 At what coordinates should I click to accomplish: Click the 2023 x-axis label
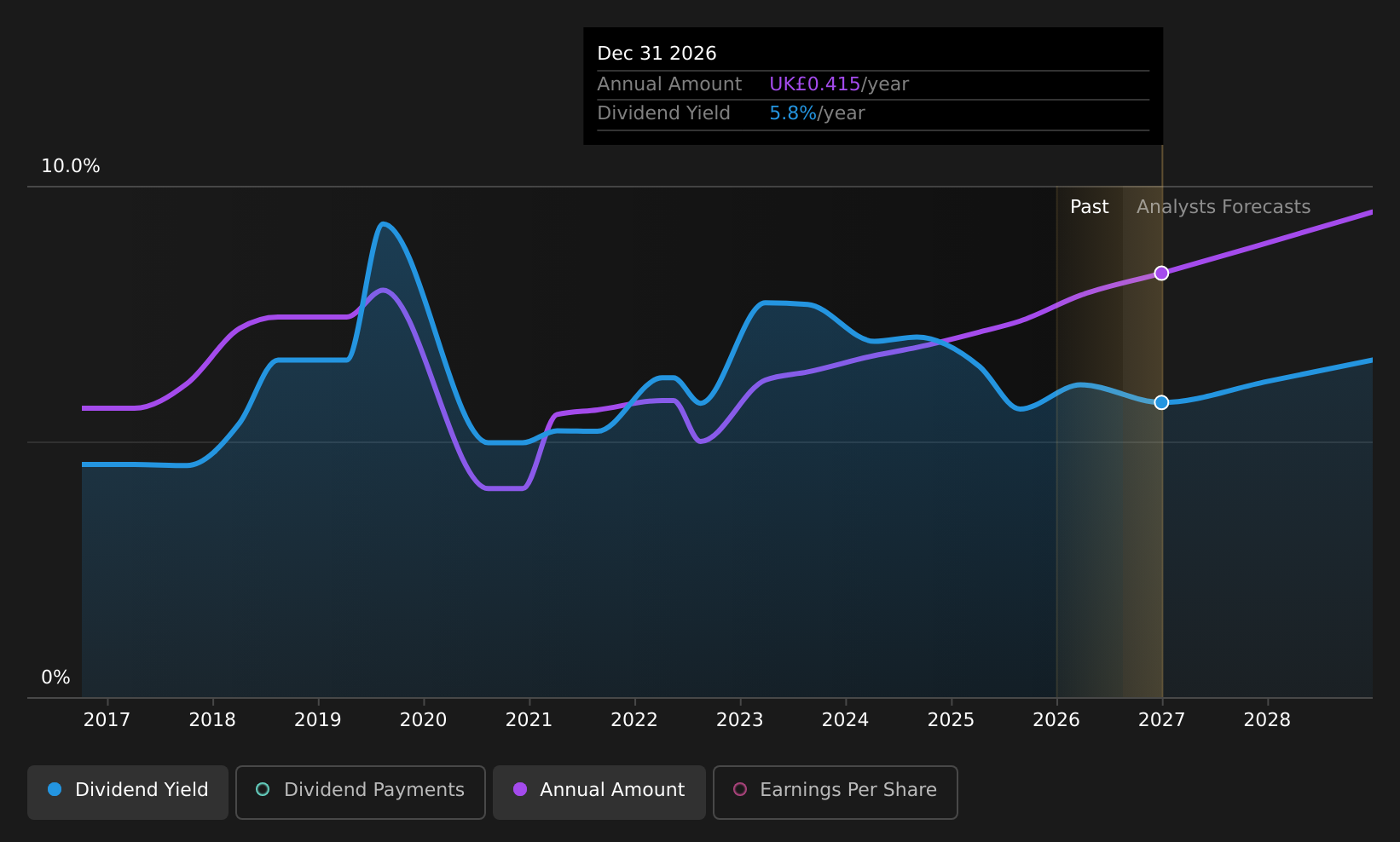(739, 720)
